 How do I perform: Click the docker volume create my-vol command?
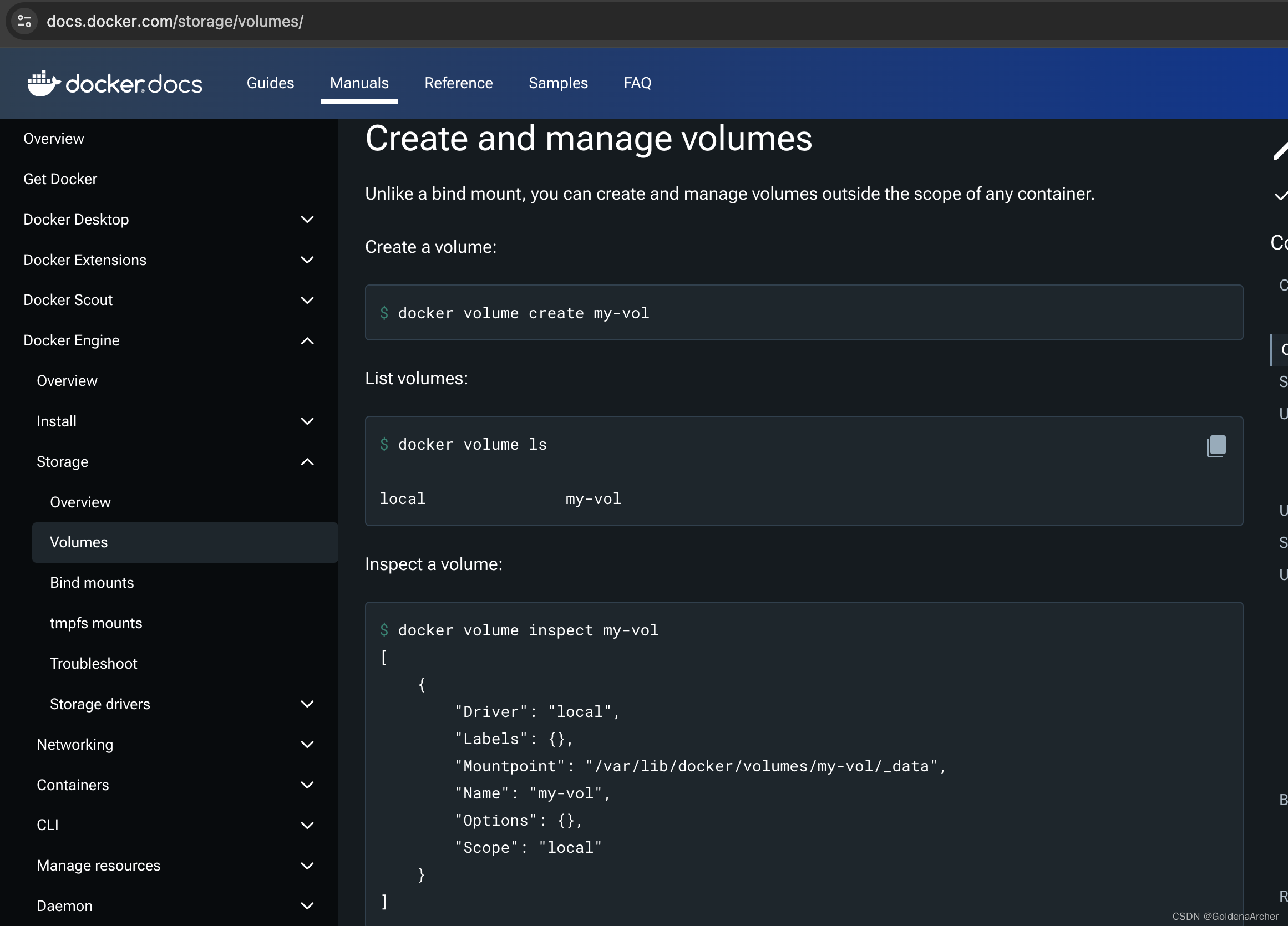pyautogui.click(x=523, y=313)
